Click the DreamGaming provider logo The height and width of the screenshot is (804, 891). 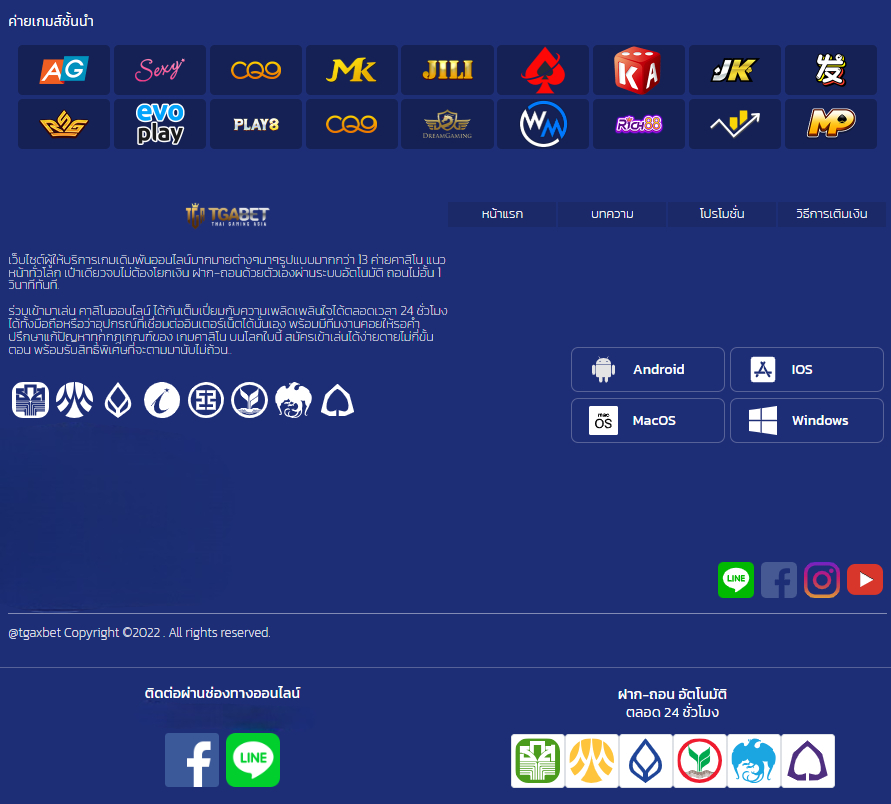coord(447,123)
